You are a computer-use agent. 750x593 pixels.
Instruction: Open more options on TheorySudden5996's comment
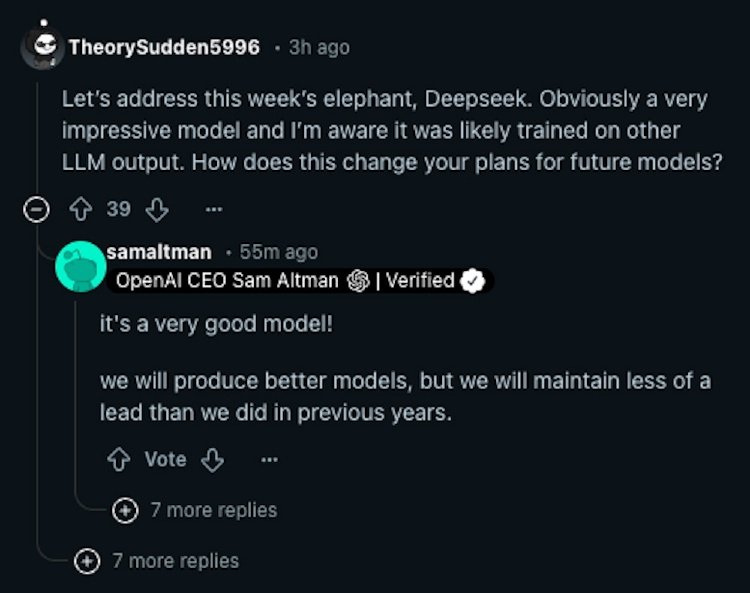click(x=213, y=209)
